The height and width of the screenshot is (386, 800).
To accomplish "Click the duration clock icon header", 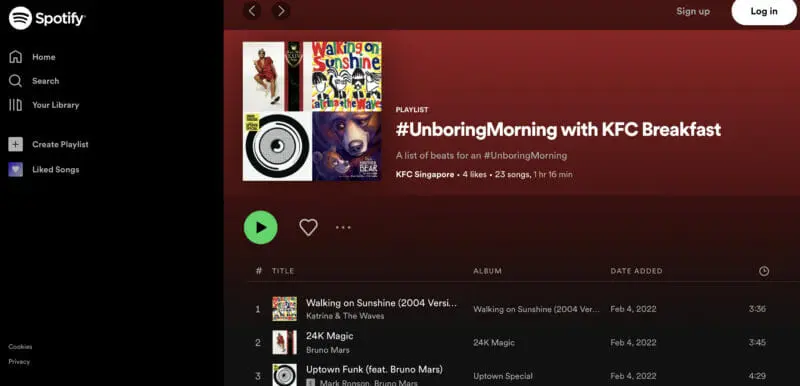I will 764,271.
